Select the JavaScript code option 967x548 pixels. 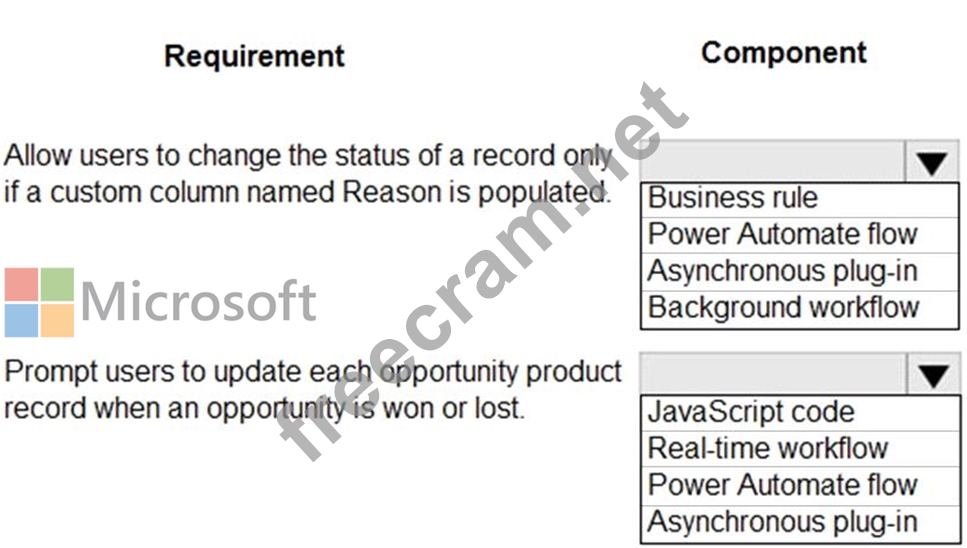pyautogui.click(x=750, y=412)
